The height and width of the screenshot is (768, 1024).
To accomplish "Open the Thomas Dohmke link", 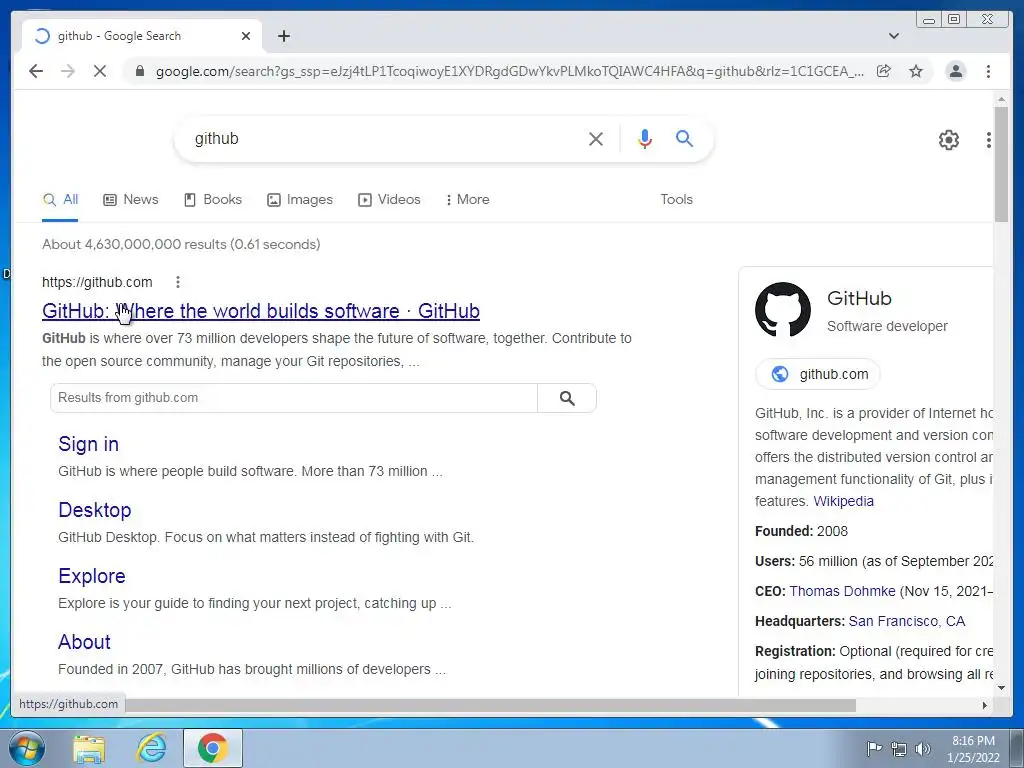I will click(842, 591).
